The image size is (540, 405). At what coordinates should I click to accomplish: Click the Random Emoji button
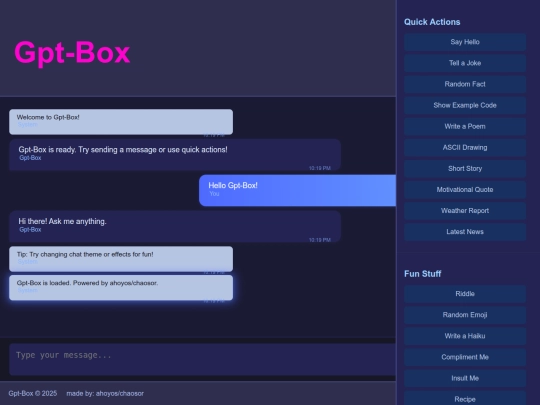point(465,315)
